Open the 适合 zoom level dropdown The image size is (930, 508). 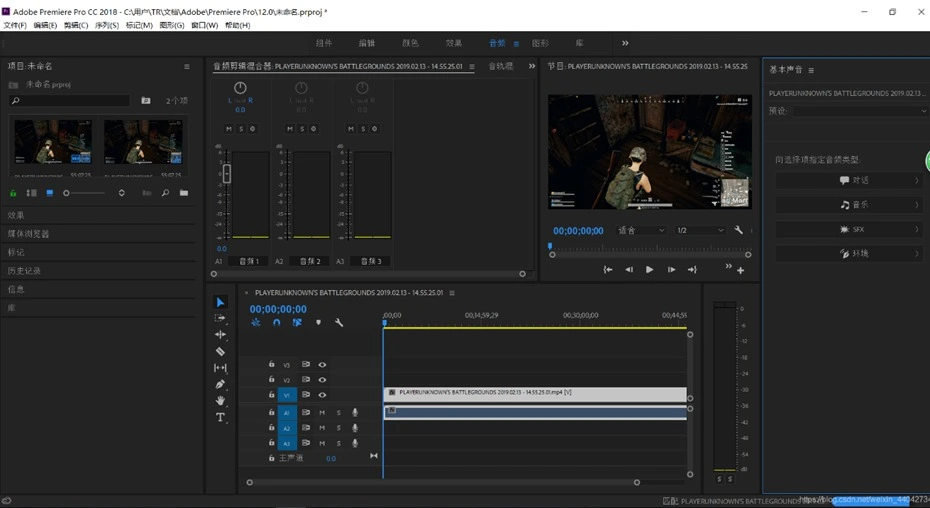pyautogui.click(x=641, y=230)
